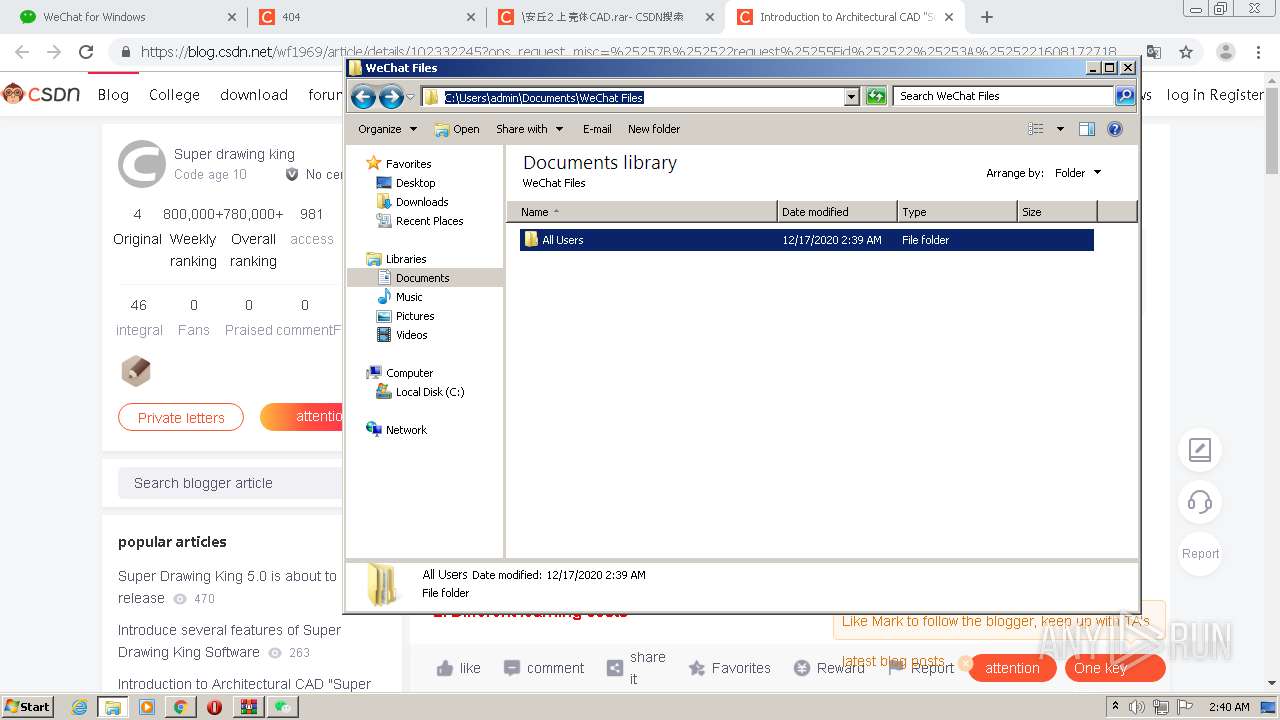Viewport: 1280px width, 720px height.
Task: Click the search magnifier icon
Action: click(1125, 96)
